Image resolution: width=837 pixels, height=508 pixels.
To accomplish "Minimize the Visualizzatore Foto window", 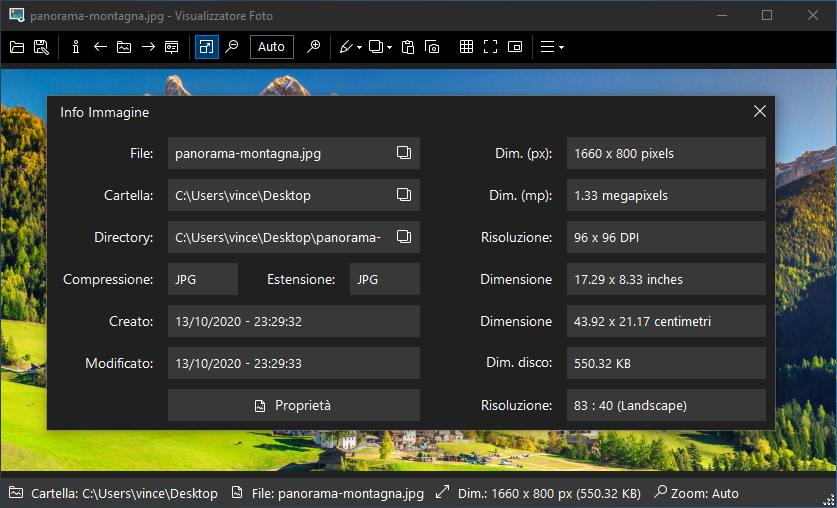I will [721, 15].
